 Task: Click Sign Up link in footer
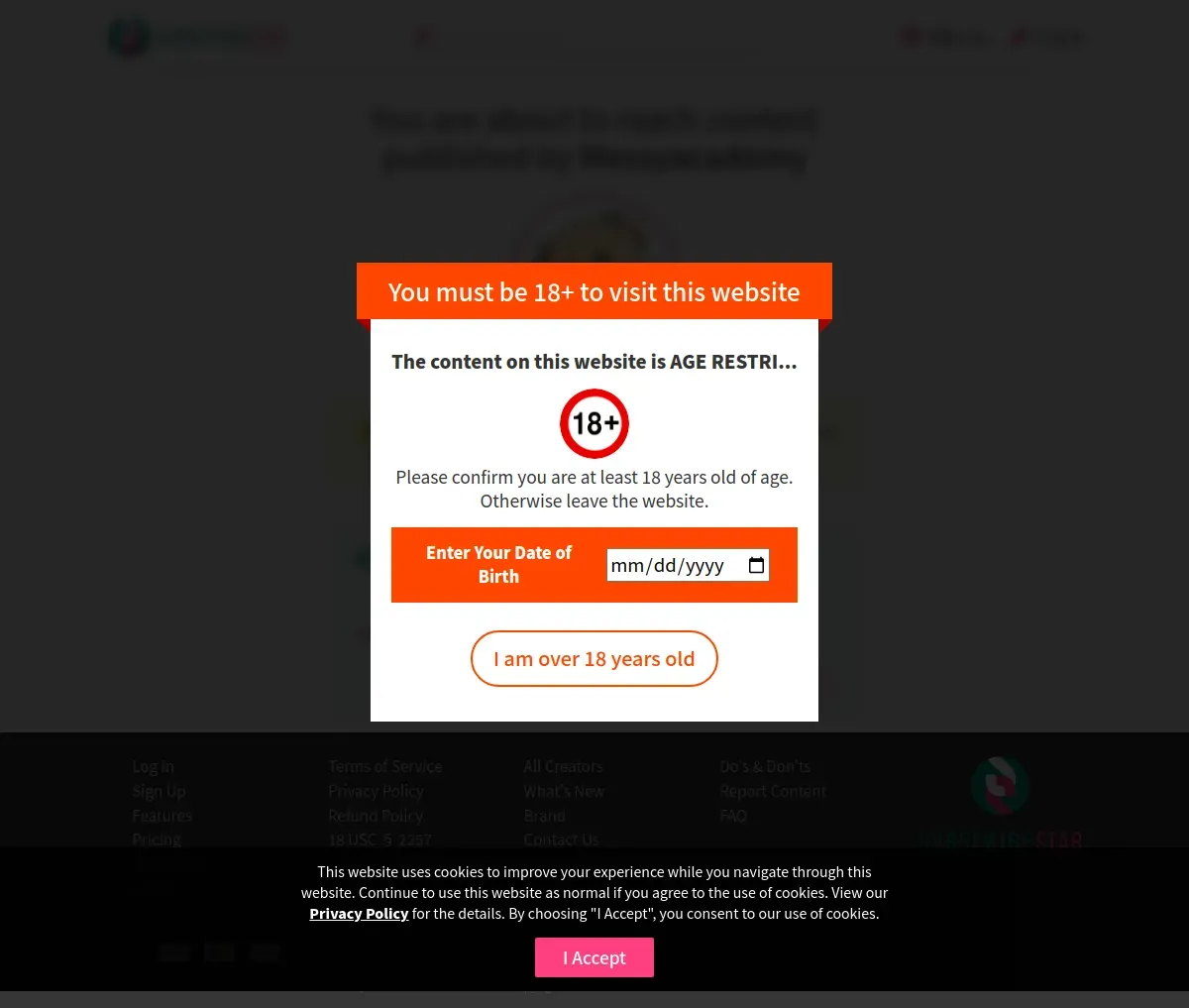pyautogui.click(x=159, y=791)
